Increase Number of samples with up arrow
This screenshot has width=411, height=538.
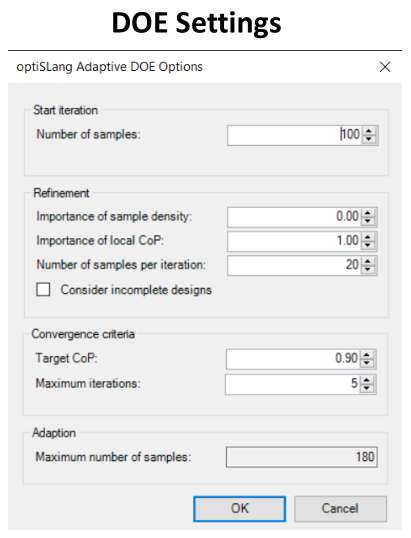tap(369, 131)
